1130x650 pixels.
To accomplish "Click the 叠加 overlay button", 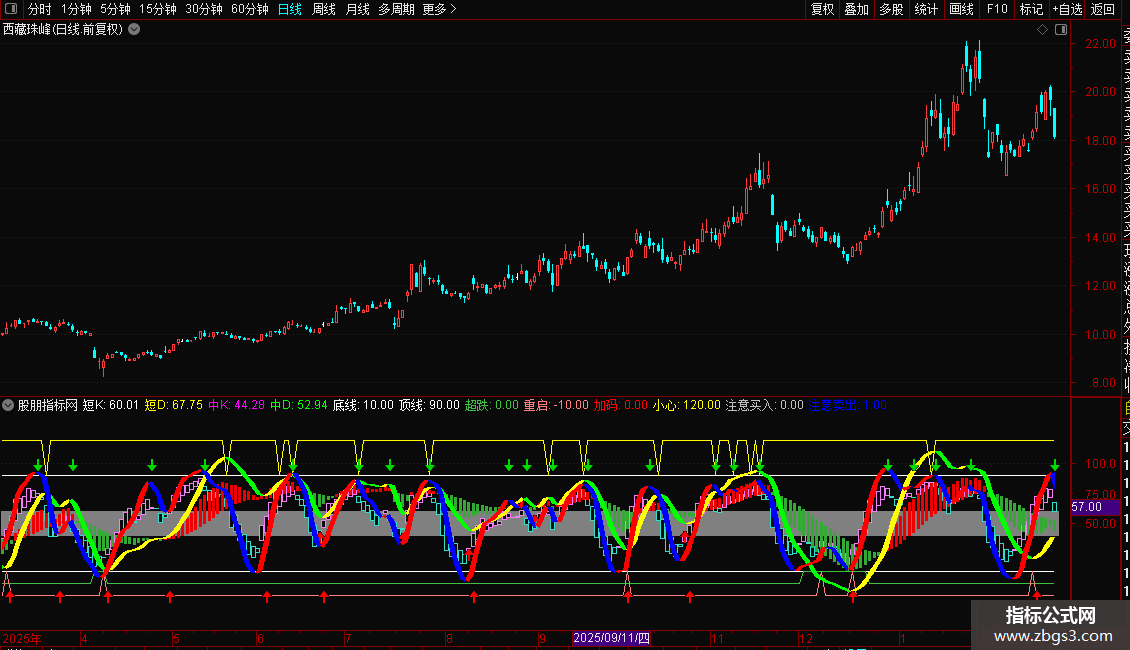I will coord(856,9).
